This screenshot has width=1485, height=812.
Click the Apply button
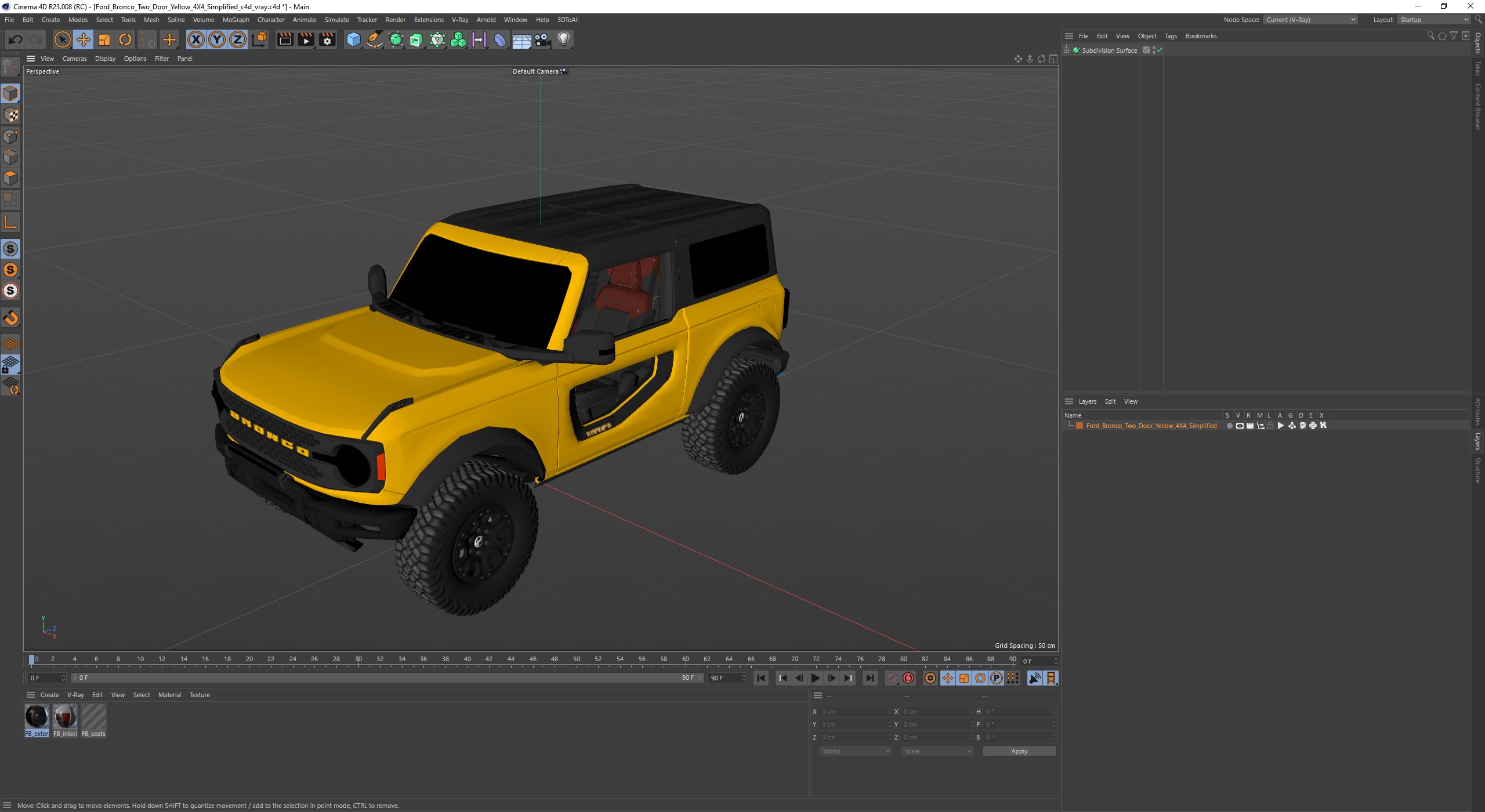(1019, 751)
